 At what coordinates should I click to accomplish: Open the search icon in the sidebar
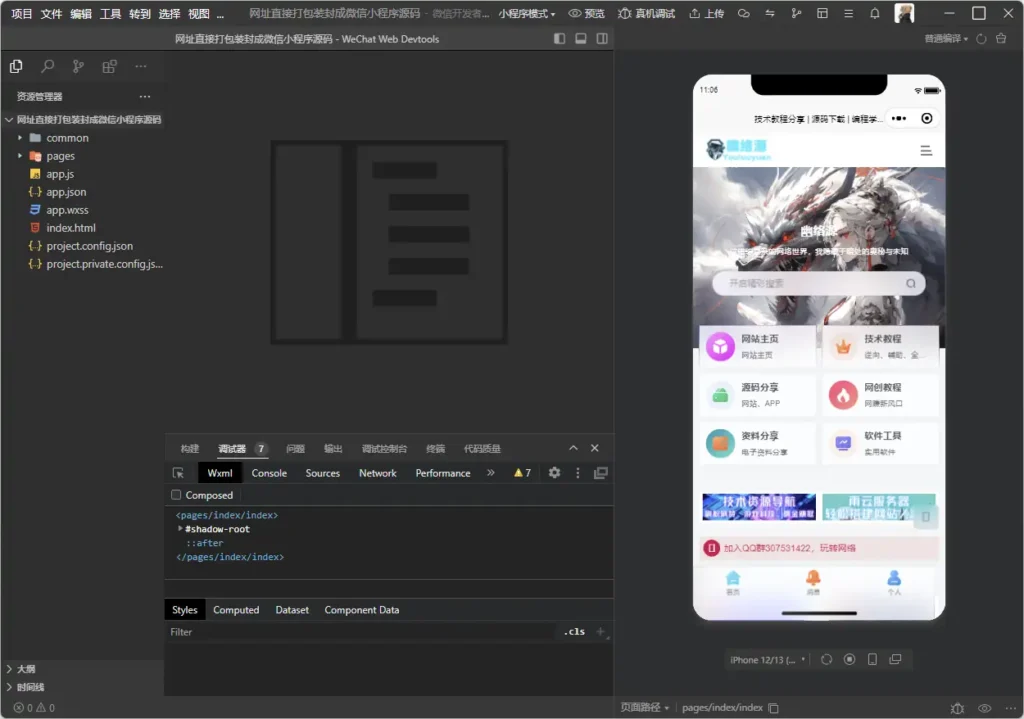click(47, 66)
